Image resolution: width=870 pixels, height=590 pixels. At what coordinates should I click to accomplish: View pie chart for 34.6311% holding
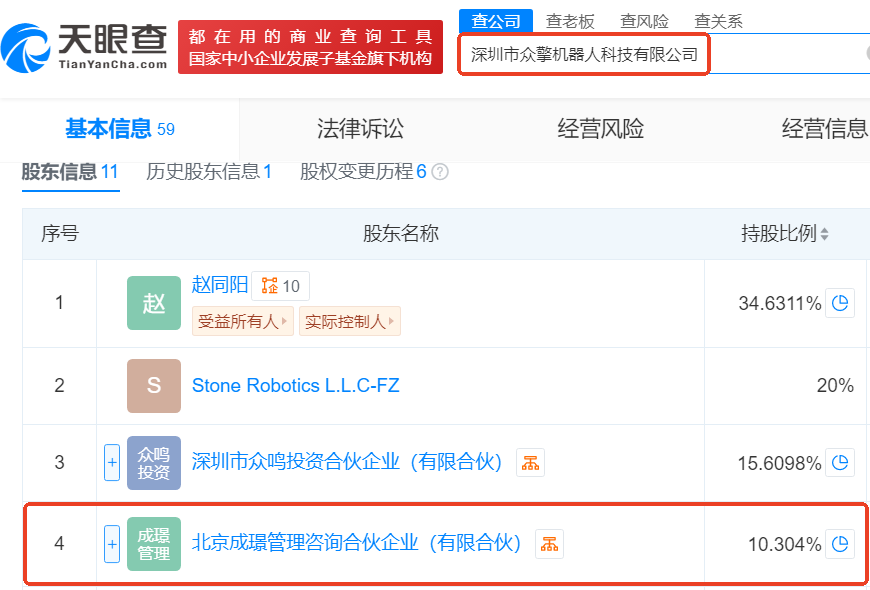(x=839, y=303)
